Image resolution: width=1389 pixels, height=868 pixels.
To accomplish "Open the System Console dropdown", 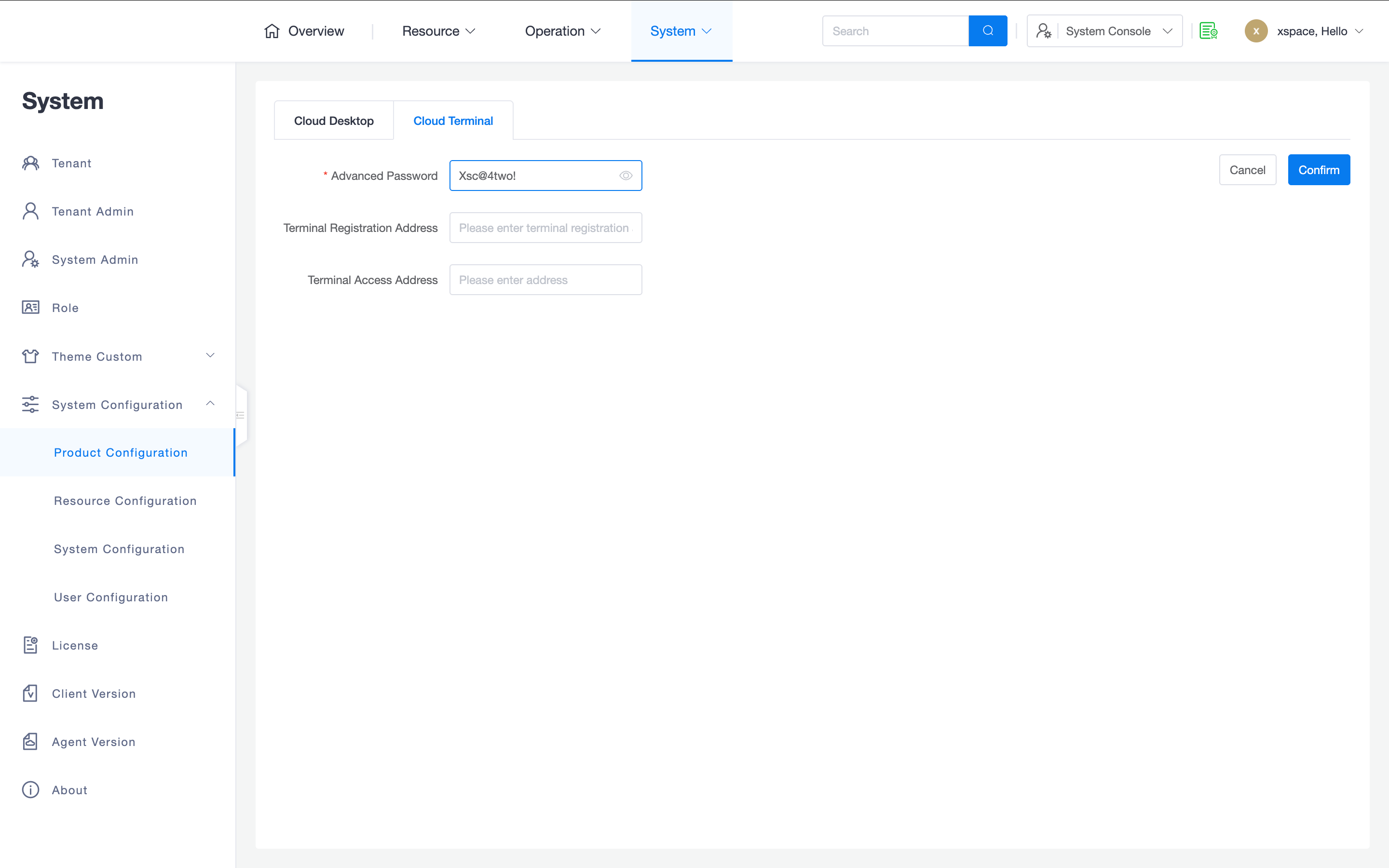I will click(1104, 31).
